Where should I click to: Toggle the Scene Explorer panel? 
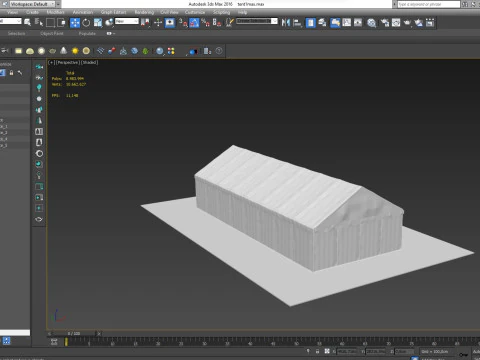(310, 22)
